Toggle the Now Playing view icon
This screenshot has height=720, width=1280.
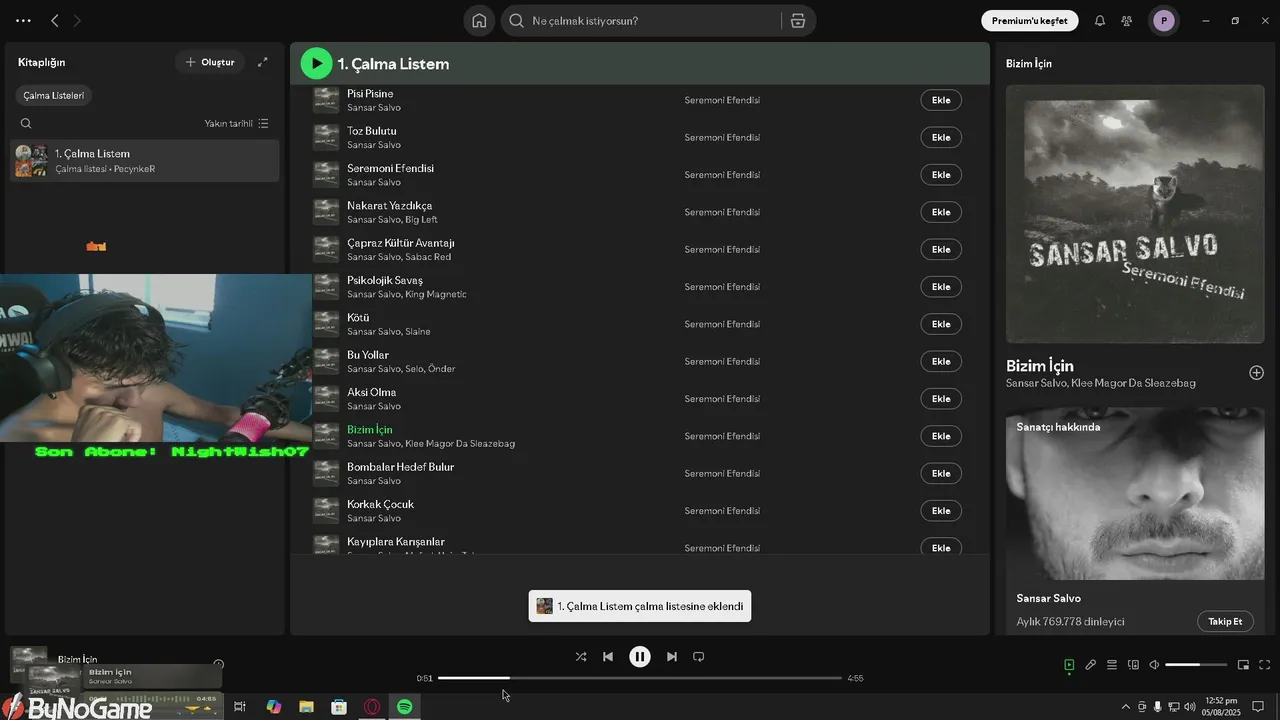click(1069, 665)
